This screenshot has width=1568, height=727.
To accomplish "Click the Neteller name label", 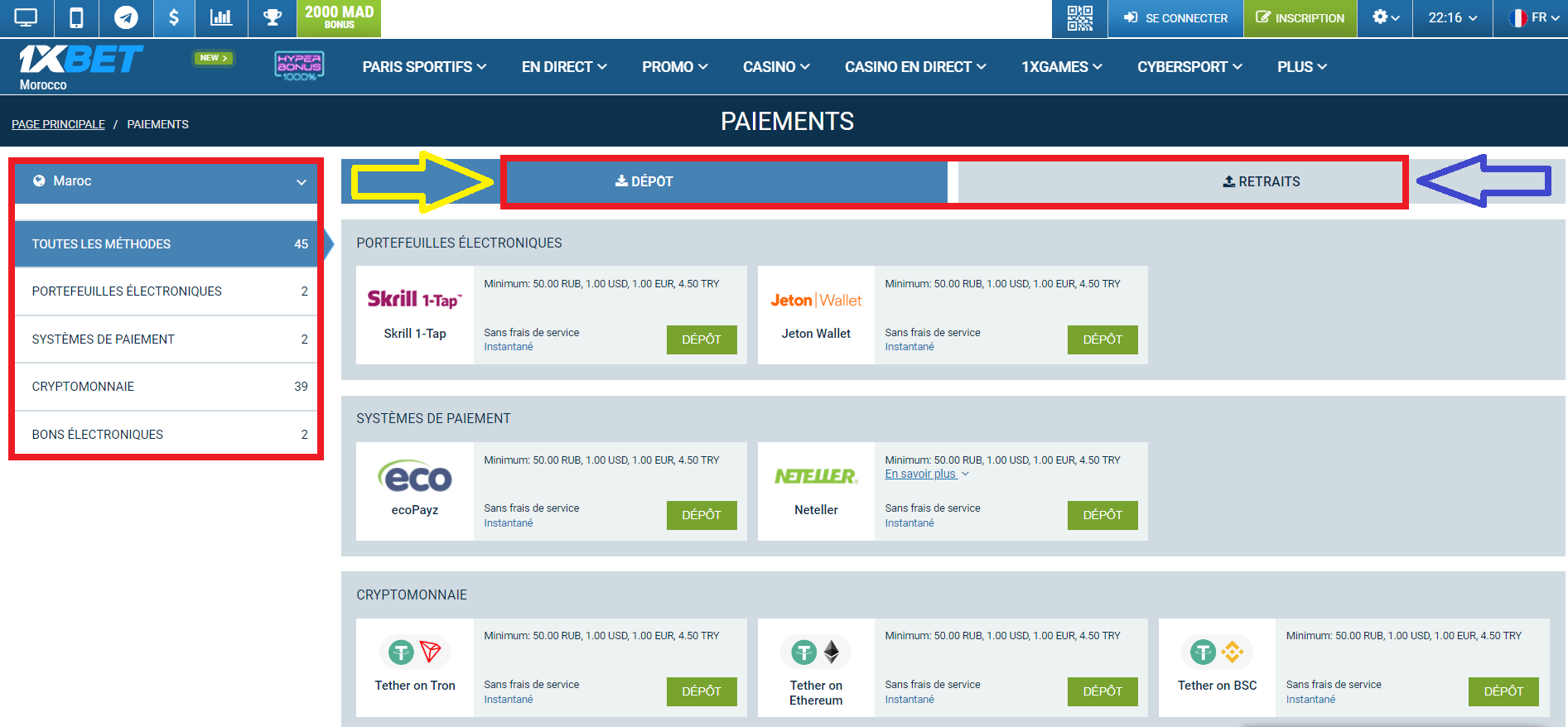I will pos(816,510).
